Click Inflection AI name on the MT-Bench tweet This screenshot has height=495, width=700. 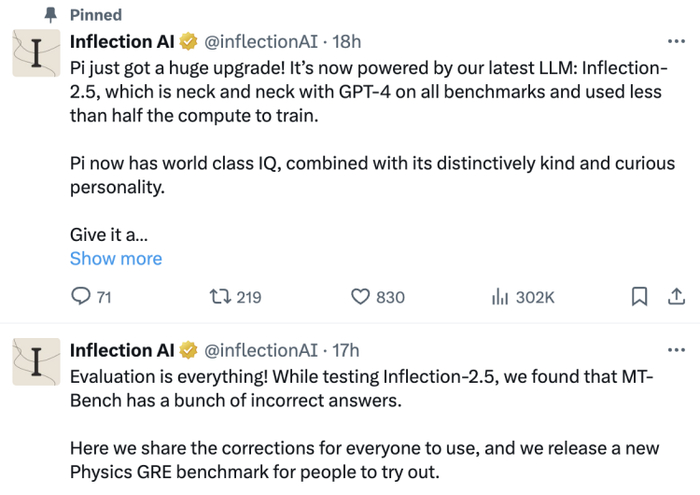coord(122,350)
